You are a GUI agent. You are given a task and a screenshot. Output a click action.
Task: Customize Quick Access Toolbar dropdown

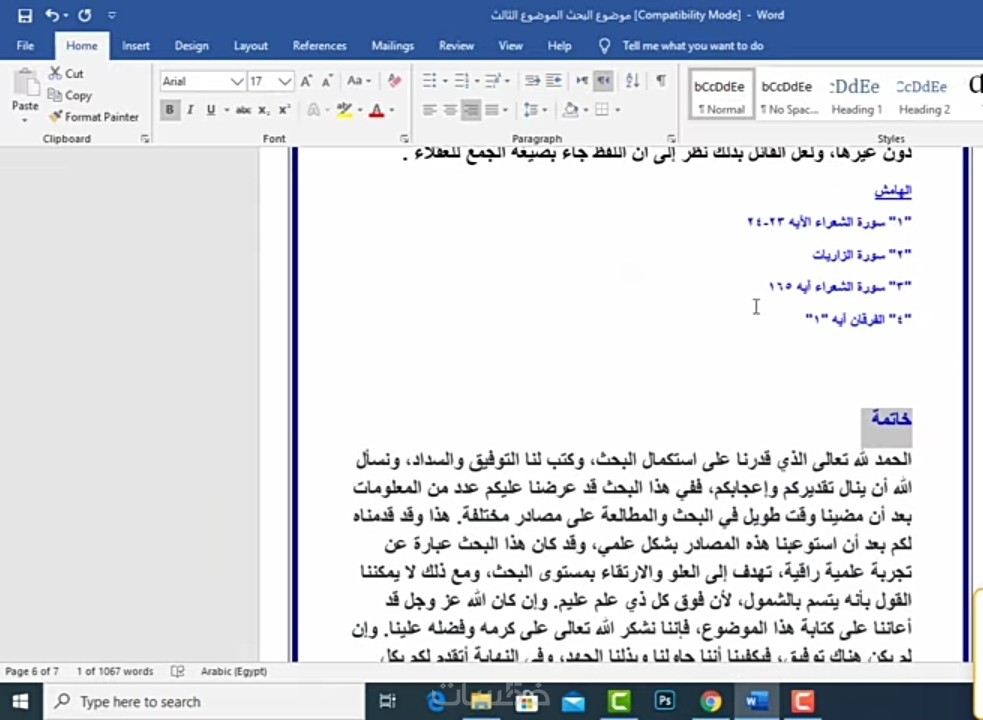(112, 15)
